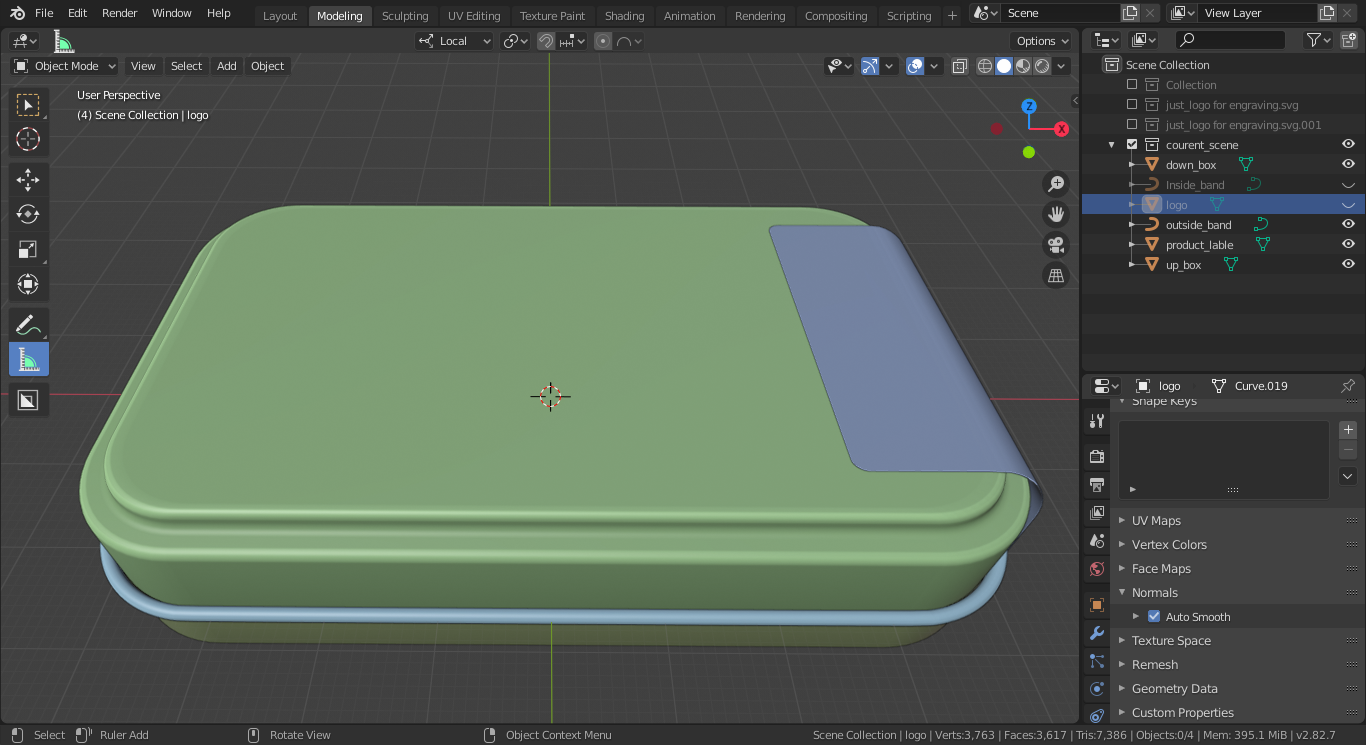Click the Add menu button in viewport header
The height and width of the screenshot is (745, 1366).
227,66
